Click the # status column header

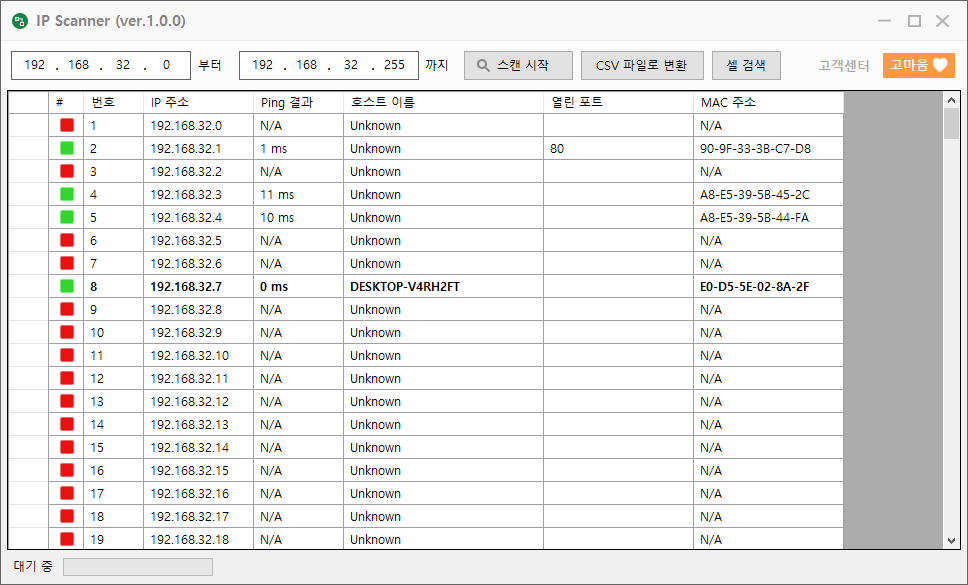(x=66, y=102)
